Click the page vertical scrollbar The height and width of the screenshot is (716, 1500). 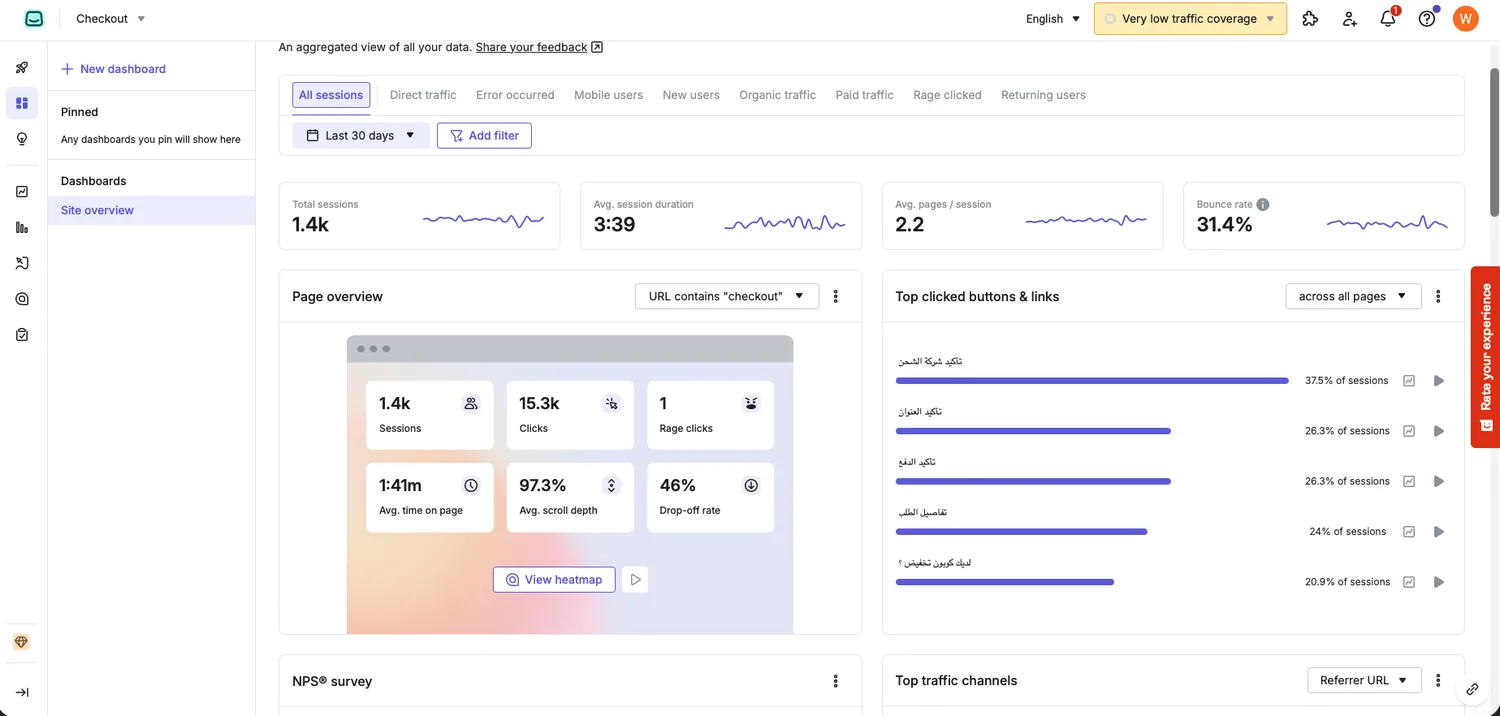coord(1494,140)
